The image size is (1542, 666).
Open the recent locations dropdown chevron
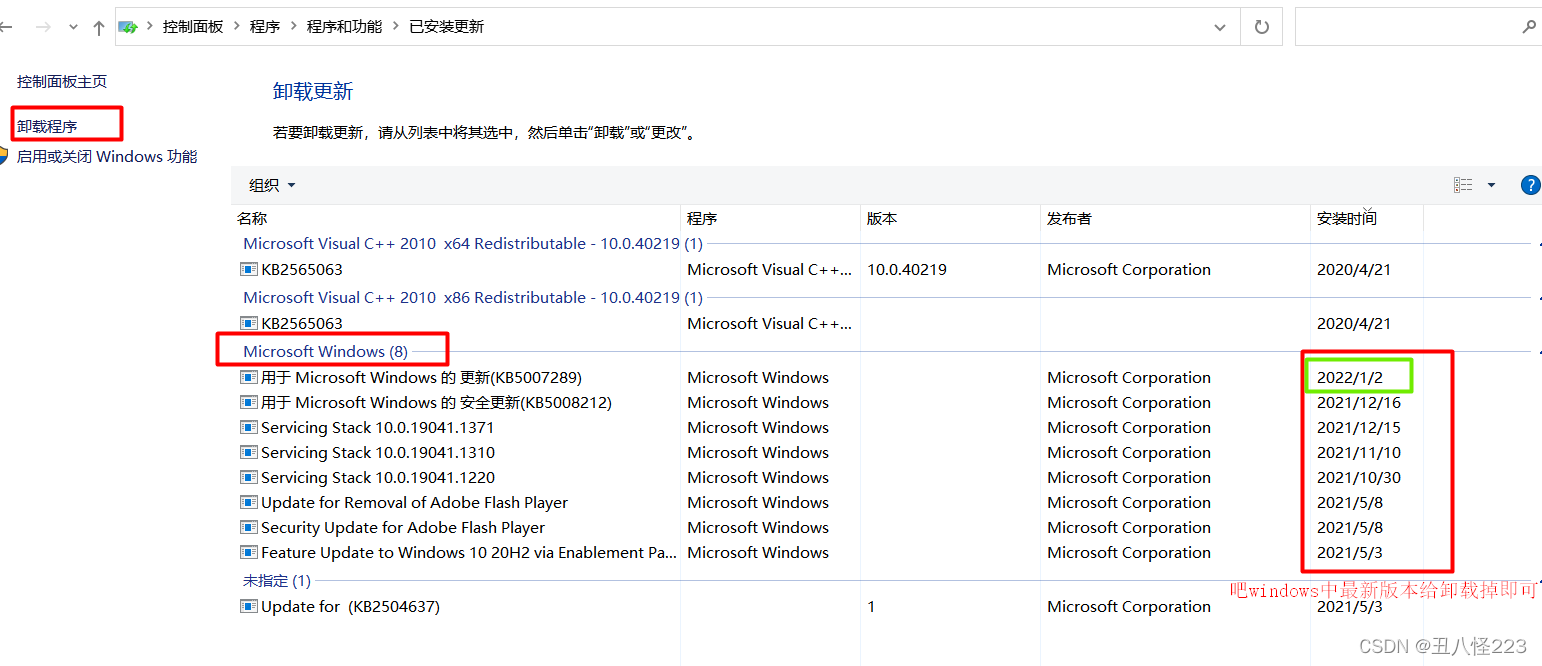73,28
